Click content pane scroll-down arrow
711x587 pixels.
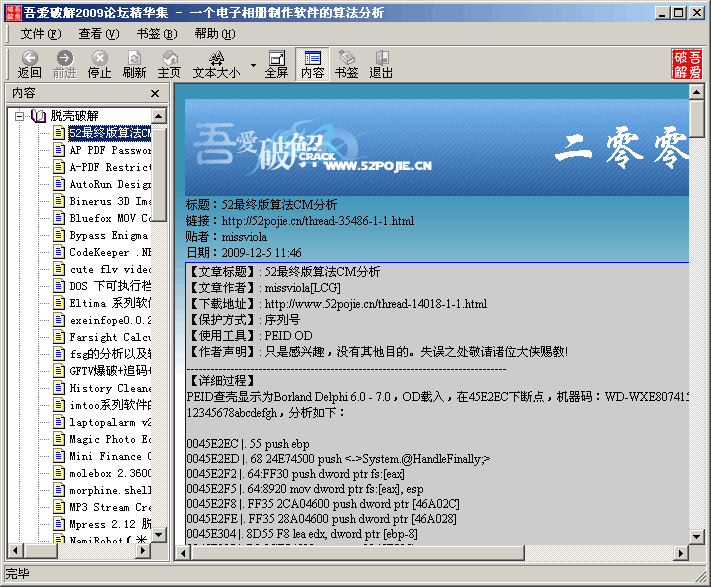click(696, 537)
